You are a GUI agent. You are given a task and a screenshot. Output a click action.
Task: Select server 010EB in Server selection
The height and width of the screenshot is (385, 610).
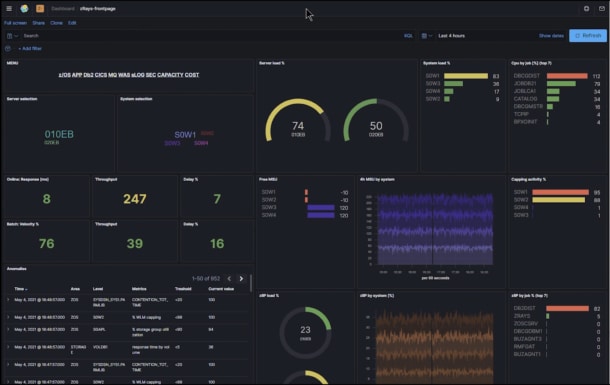(x=59, y=134)
